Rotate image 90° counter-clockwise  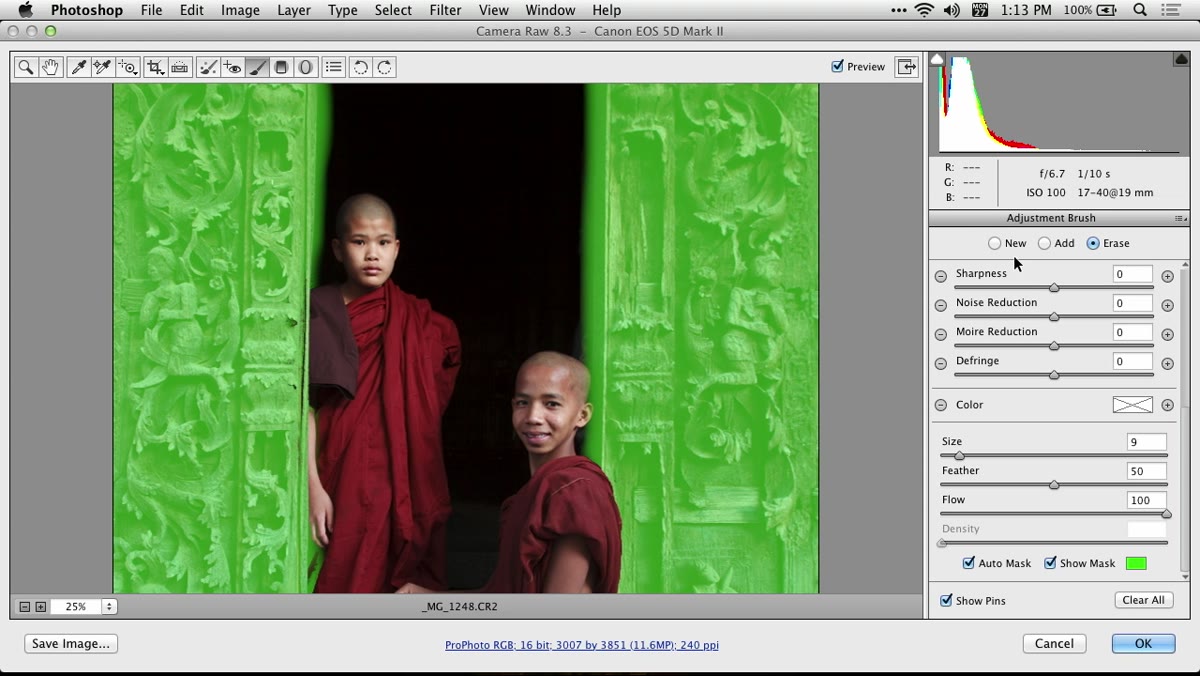pos(360,67)
